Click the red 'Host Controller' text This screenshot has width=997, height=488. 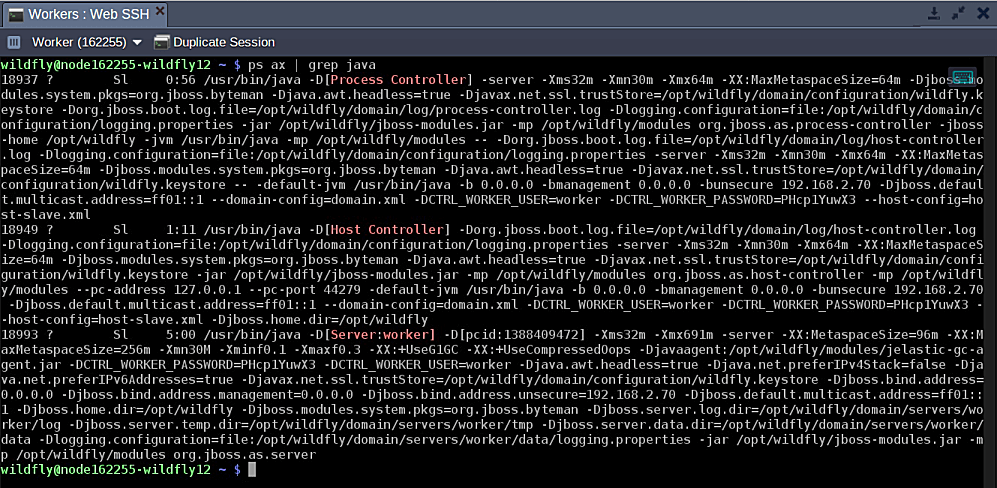(387, 229)
